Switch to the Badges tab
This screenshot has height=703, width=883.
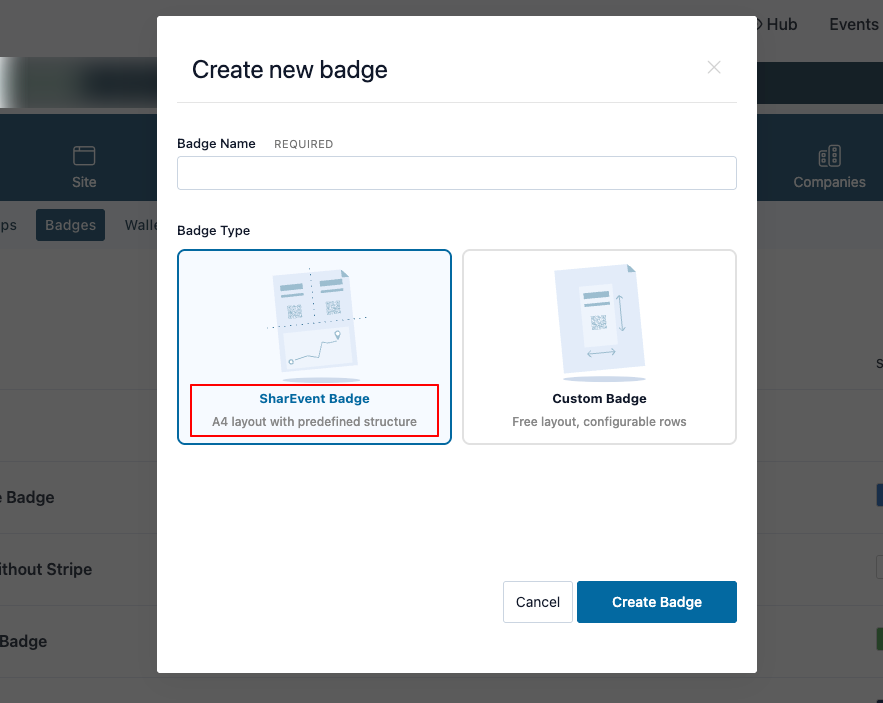tap(70, 225)
